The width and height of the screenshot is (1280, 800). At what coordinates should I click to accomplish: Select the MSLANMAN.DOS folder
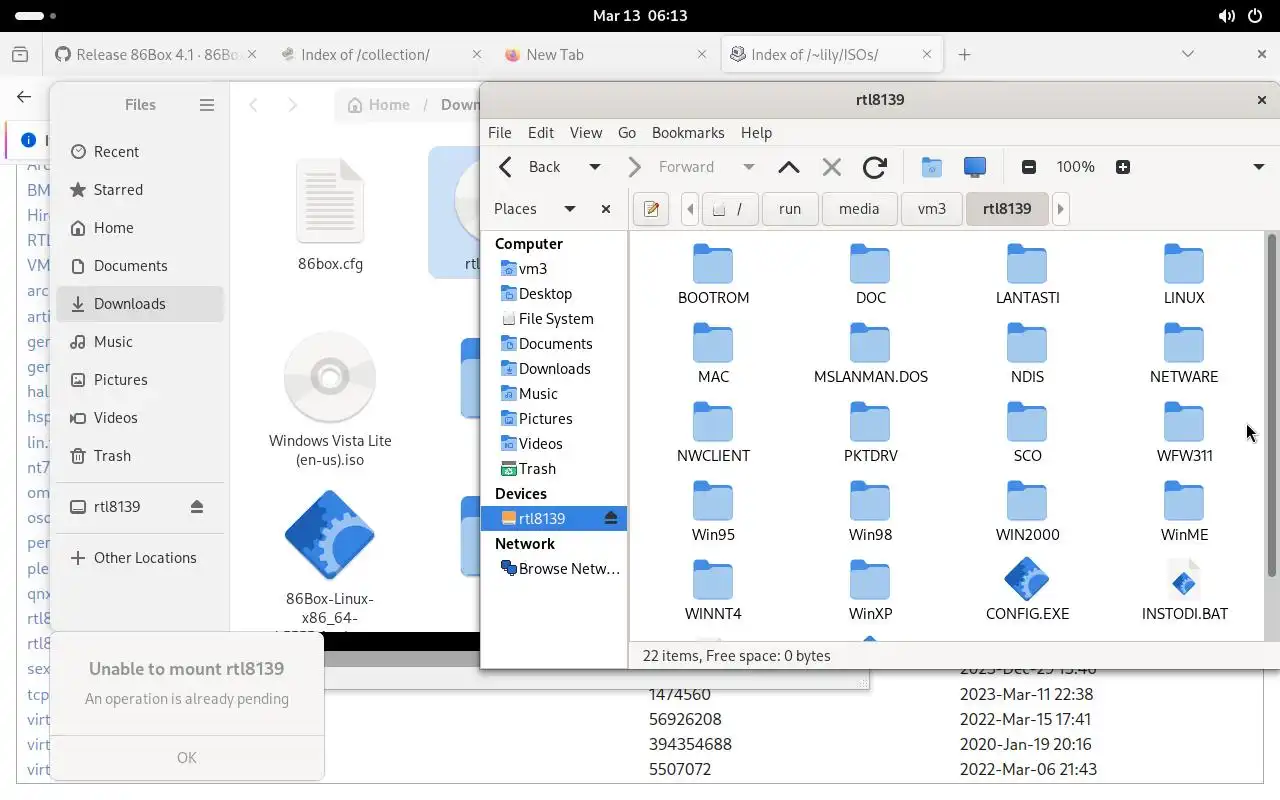click(870, 353)
